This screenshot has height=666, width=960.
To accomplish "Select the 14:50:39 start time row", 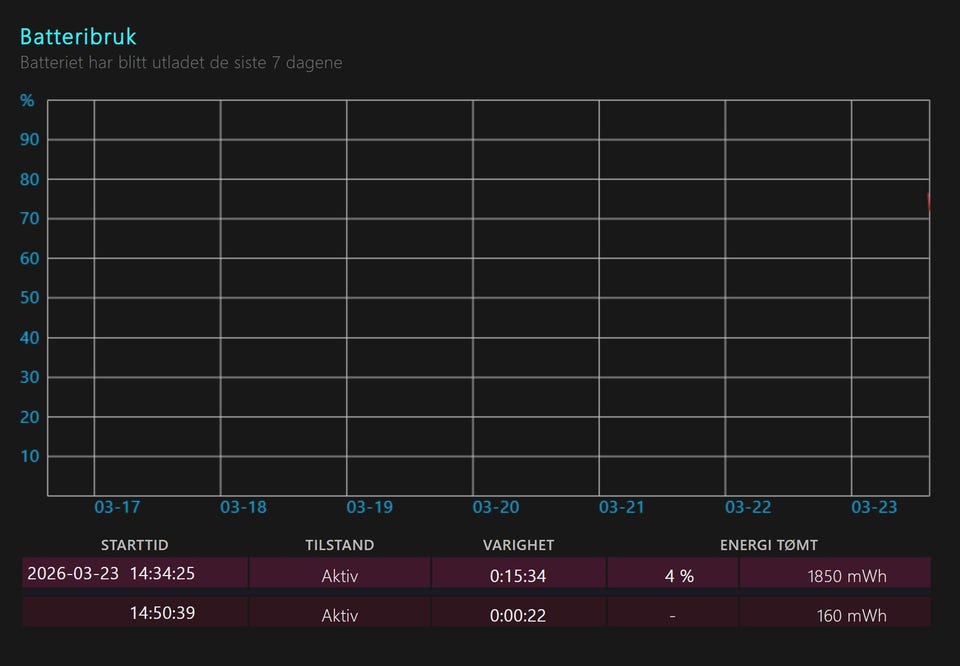I will (x=162, y=613).
